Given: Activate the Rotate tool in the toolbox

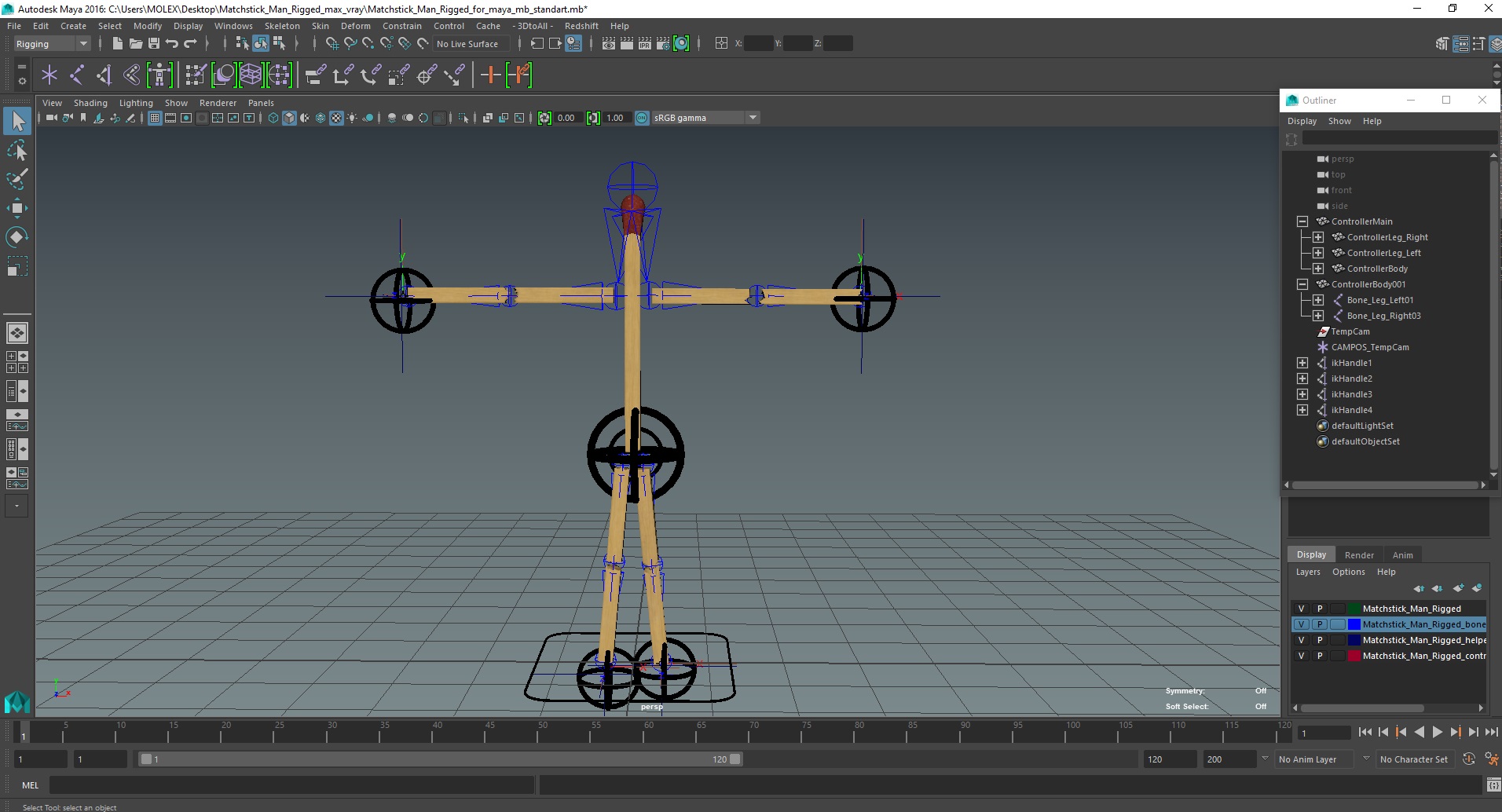Looking at the screenshot, I should [x=17, y=237].
